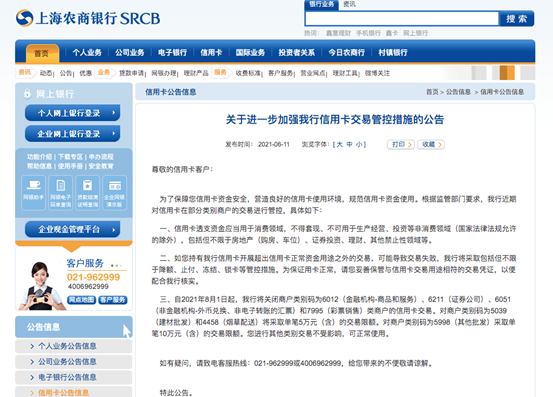Screen dimensions: 553x397
Task: Click 帮助信息 link
Action: [40, 166]
